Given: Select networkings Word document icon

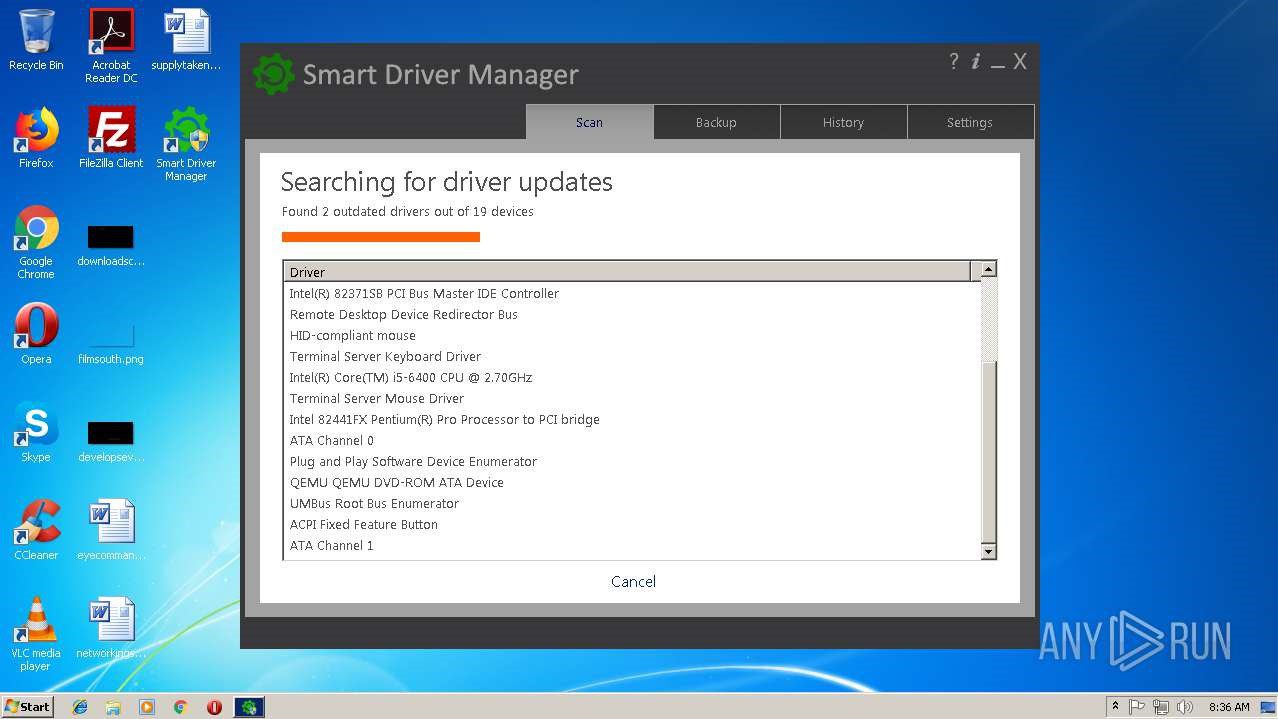Looking at the screenshot, I should [x=111, y=628].
